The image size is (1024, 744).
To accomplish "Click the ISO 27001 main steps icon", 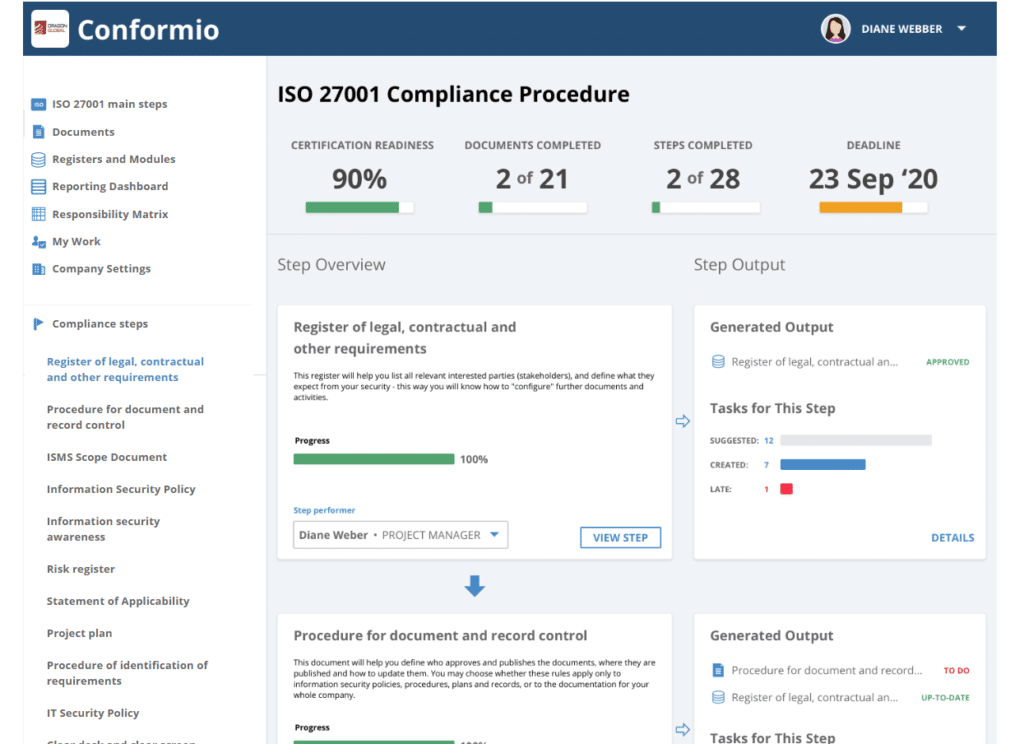I will [x=37, y=103].
